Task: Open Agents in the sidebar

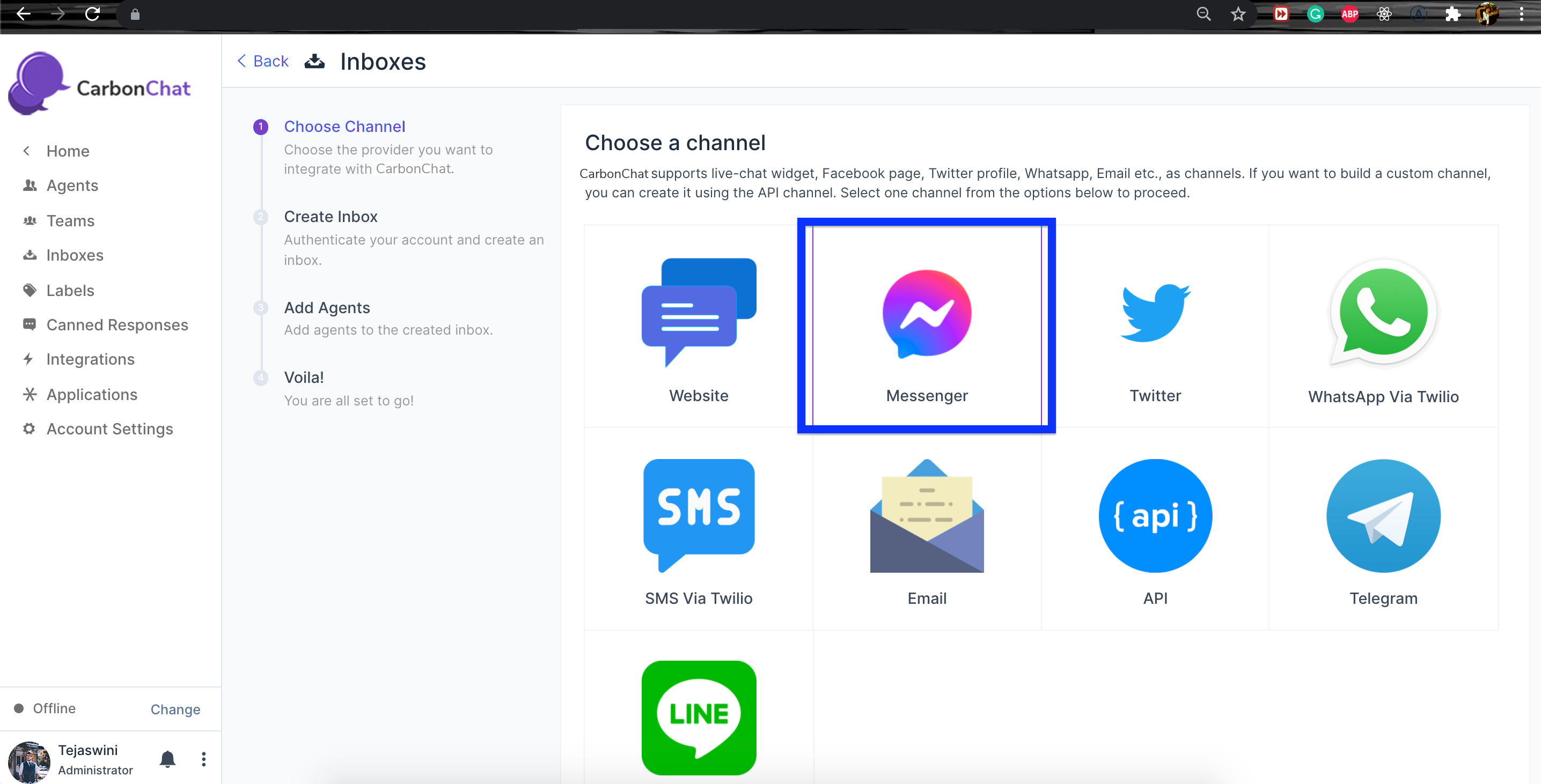Action: click(x=72, y=186)
